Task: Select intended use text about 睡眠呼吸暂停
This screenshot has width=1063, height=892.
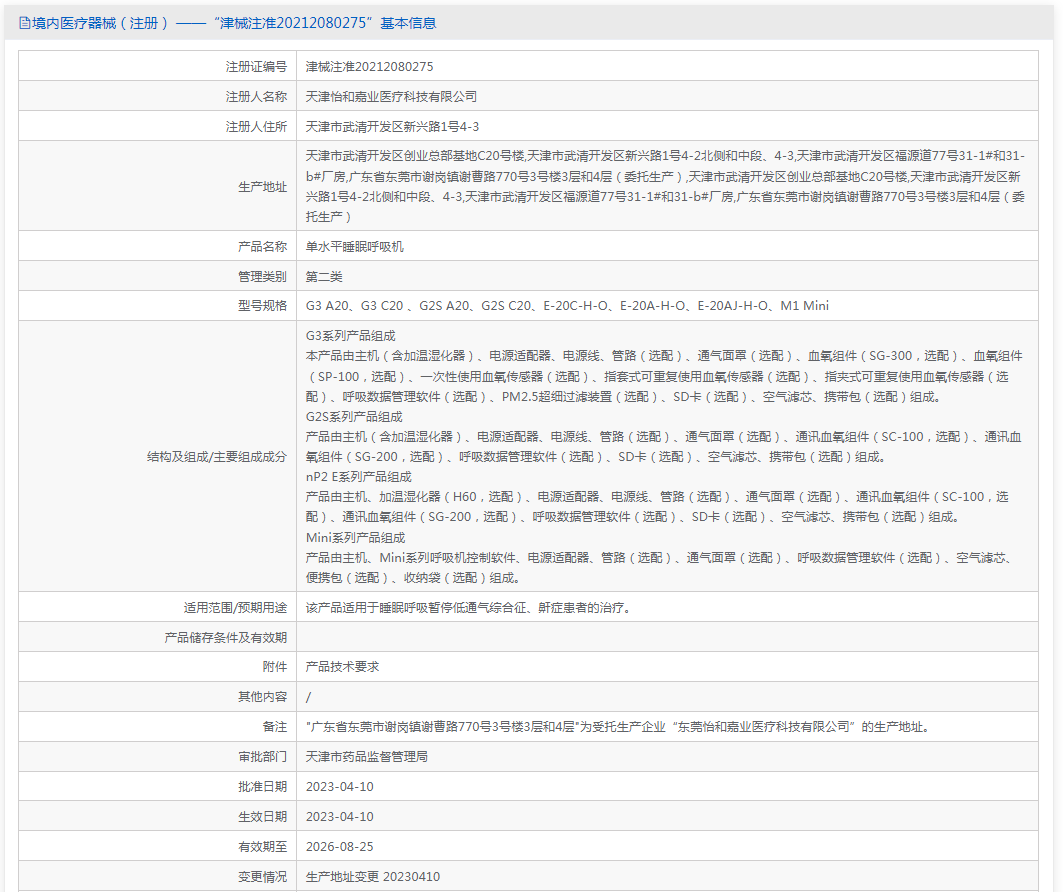Action: click(x=470, y=607)
